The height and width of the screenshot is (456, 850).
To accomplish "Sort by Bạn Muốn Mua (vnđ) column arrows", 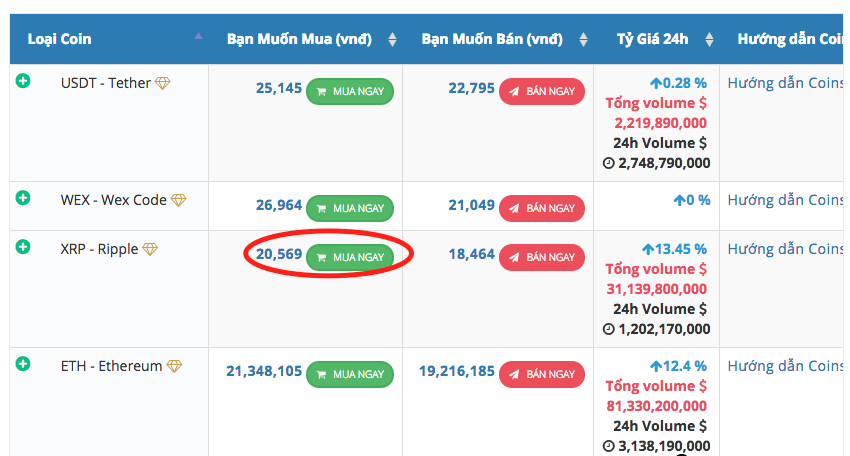I will [x=392, y=39].
